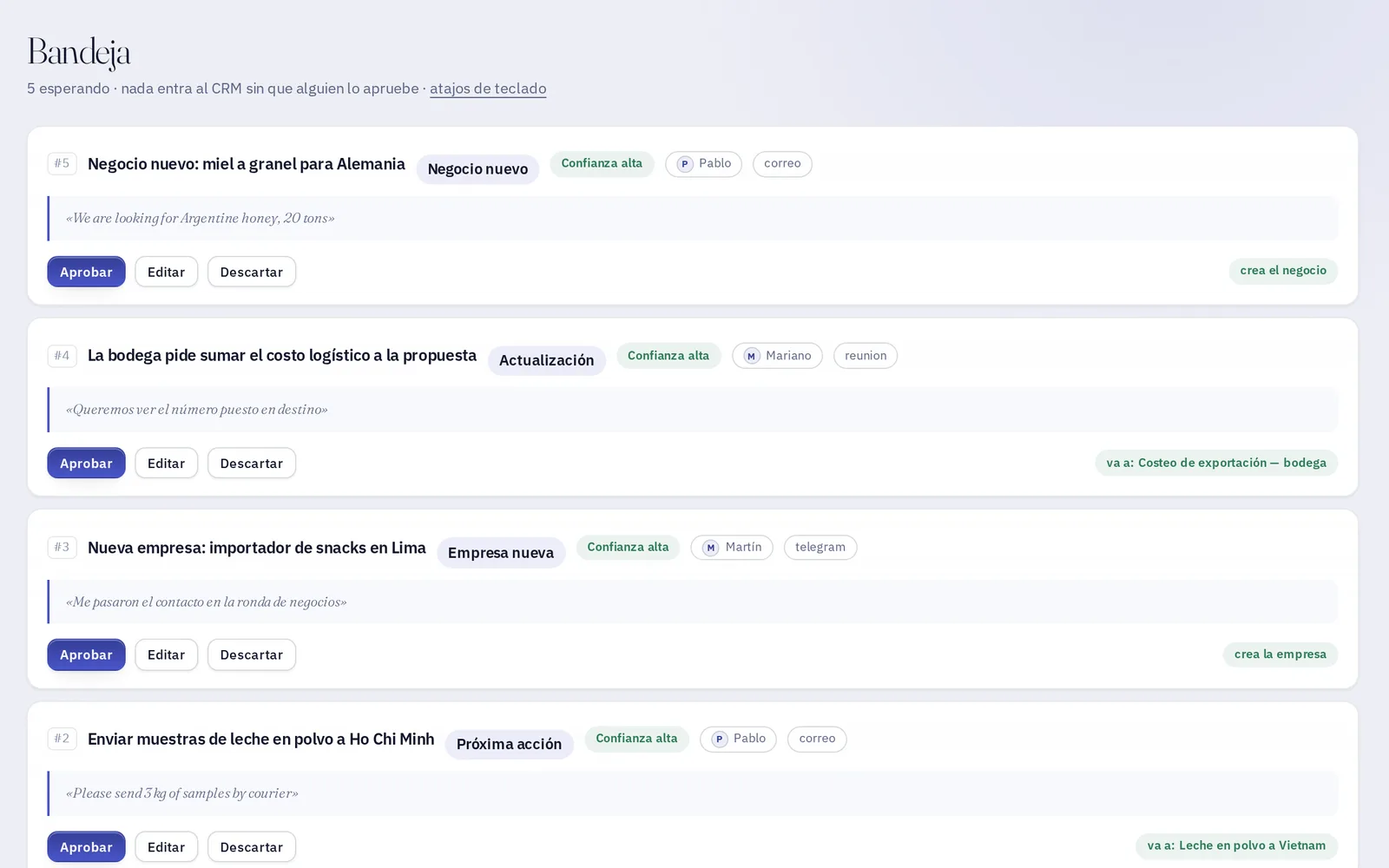Viewport: 1389px width, 868px height.
Task: Approve the importador de snacks en Lima item
Action: (x=86, y=654)
